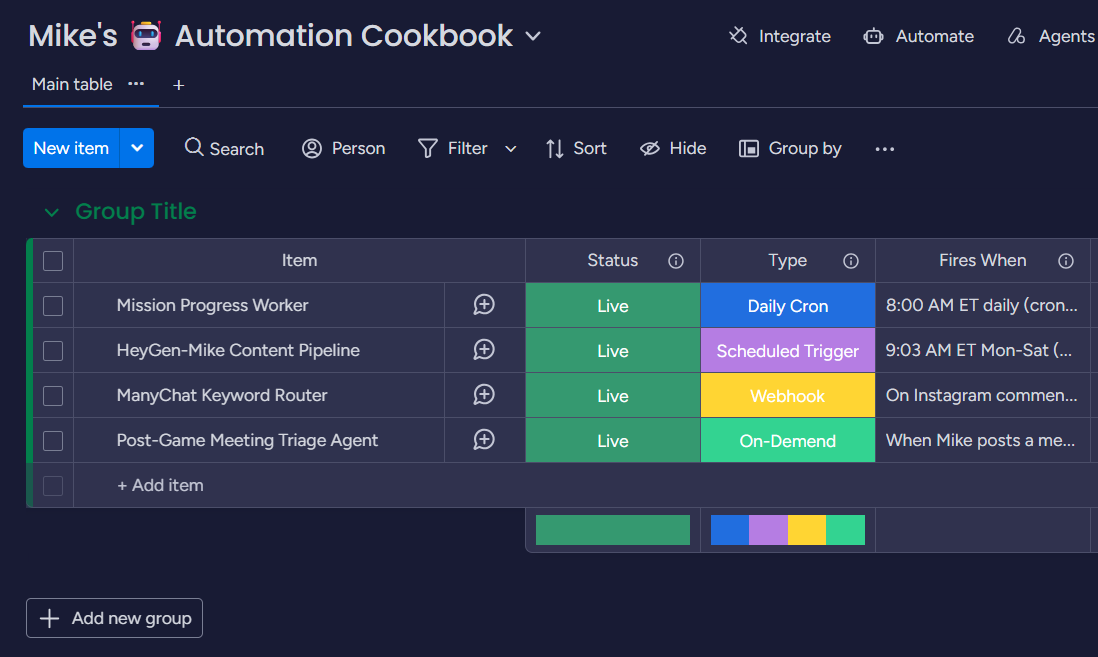Check the HeyGen-Mike Content Pipeline row
The width and height of the screenshot is (1098, 657).
[53, 350]
